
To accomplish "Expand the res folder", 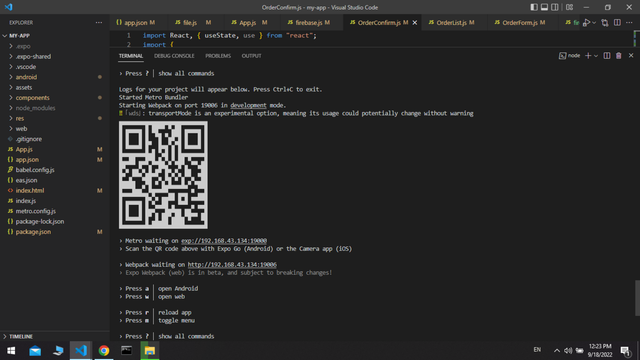I will [x=55, y=118].
